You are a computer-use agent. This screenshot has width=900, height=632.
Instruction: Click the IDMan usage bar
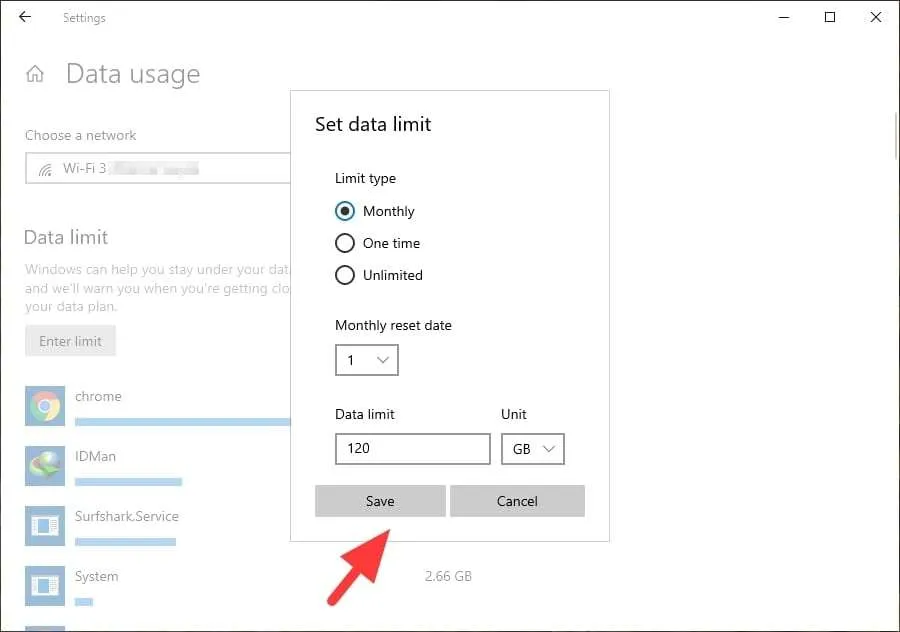tap(129, 482)
